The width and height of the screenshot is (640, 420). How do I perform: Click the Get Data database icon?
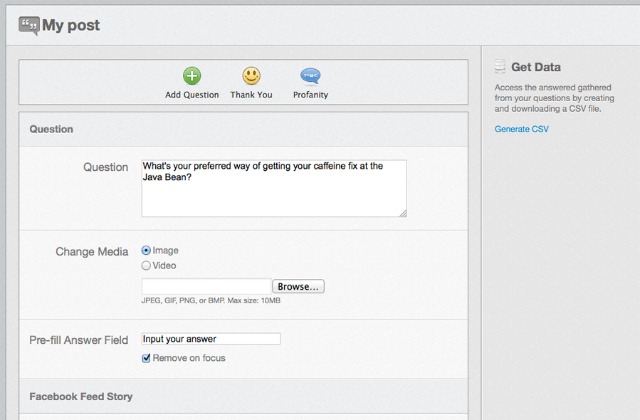[x=500, y=67]
